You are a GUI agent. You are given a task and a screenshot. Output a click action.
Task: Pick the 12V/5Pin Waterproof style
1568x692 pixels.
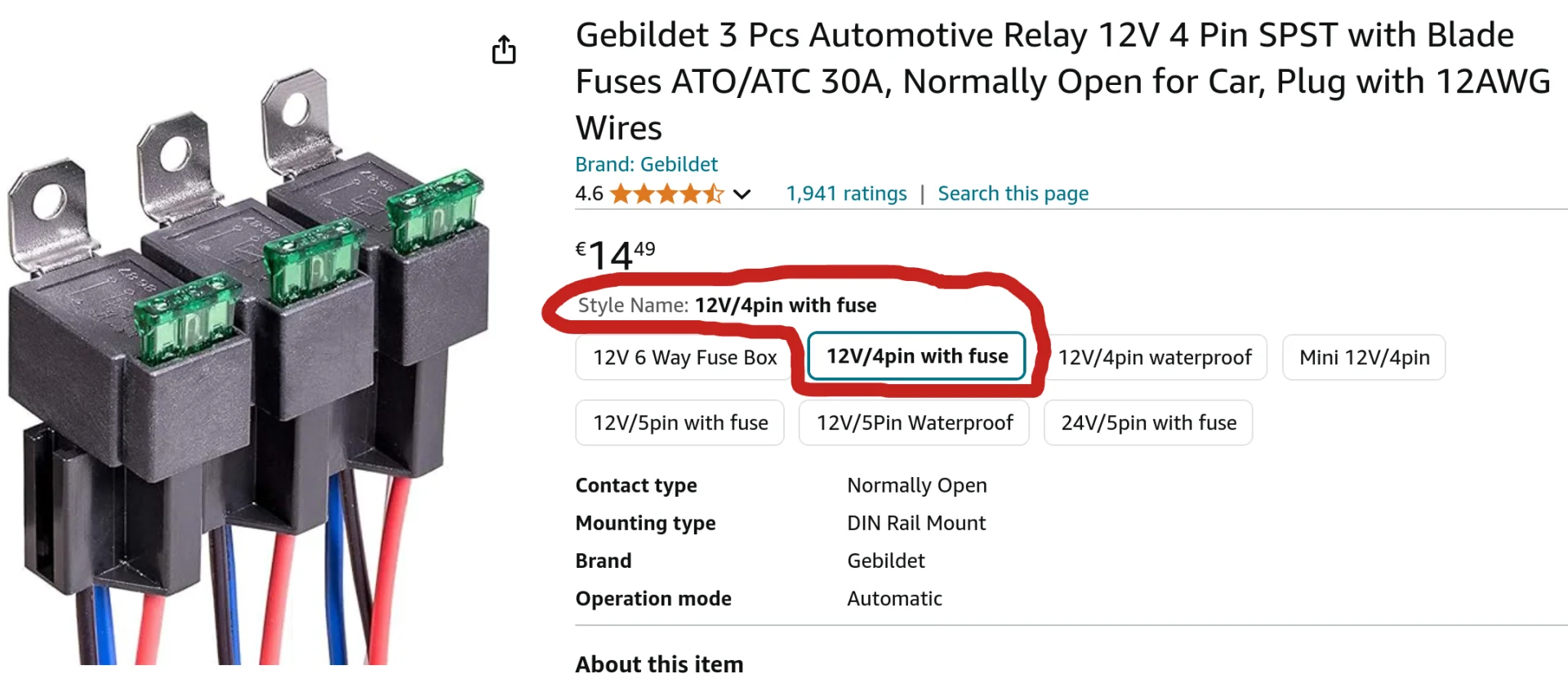point(914,423)
